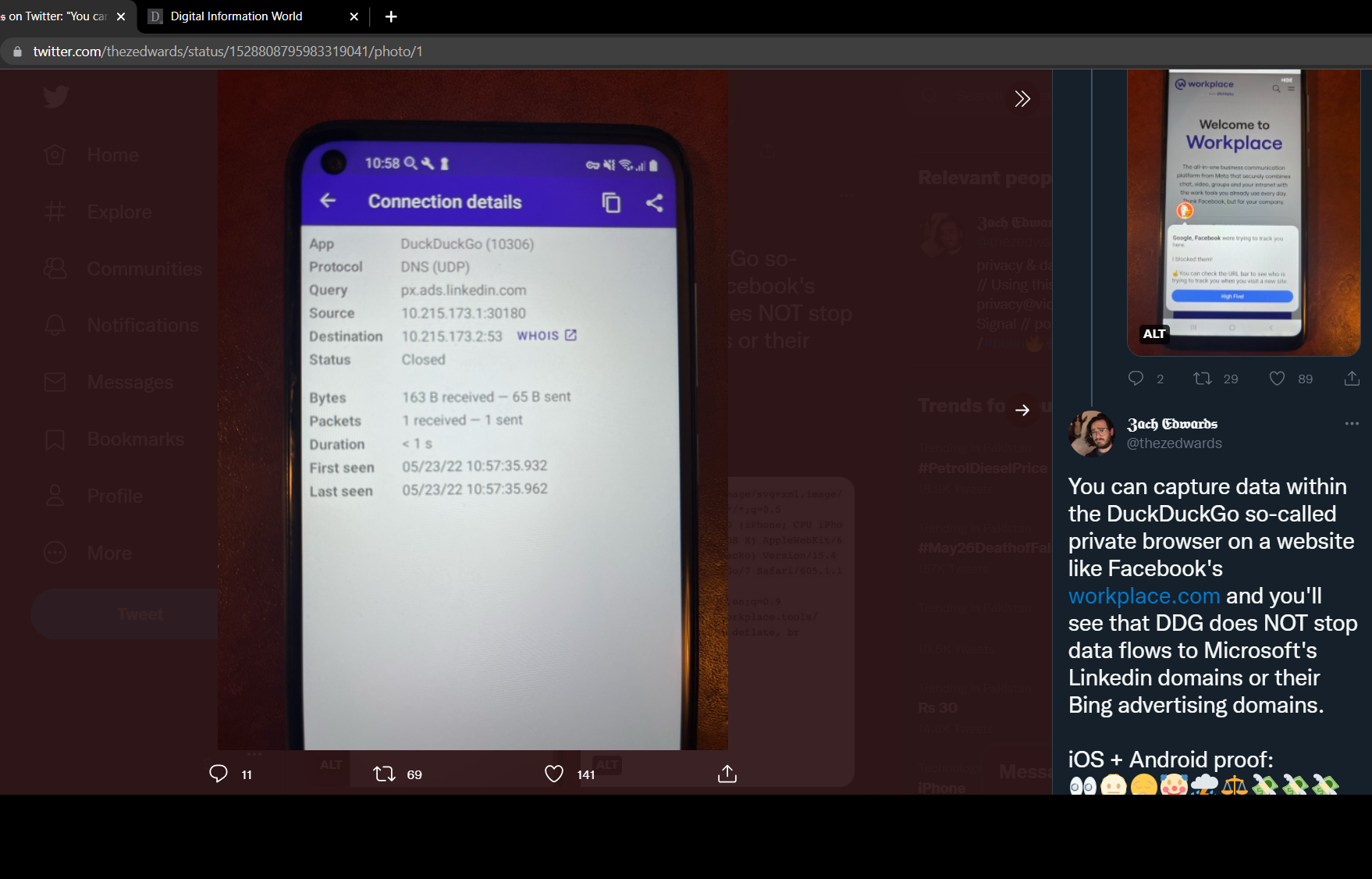This screenshot has width=1372, height=879.
Task: Click the address bar lock icon
Action: click(x=17, y=52)
